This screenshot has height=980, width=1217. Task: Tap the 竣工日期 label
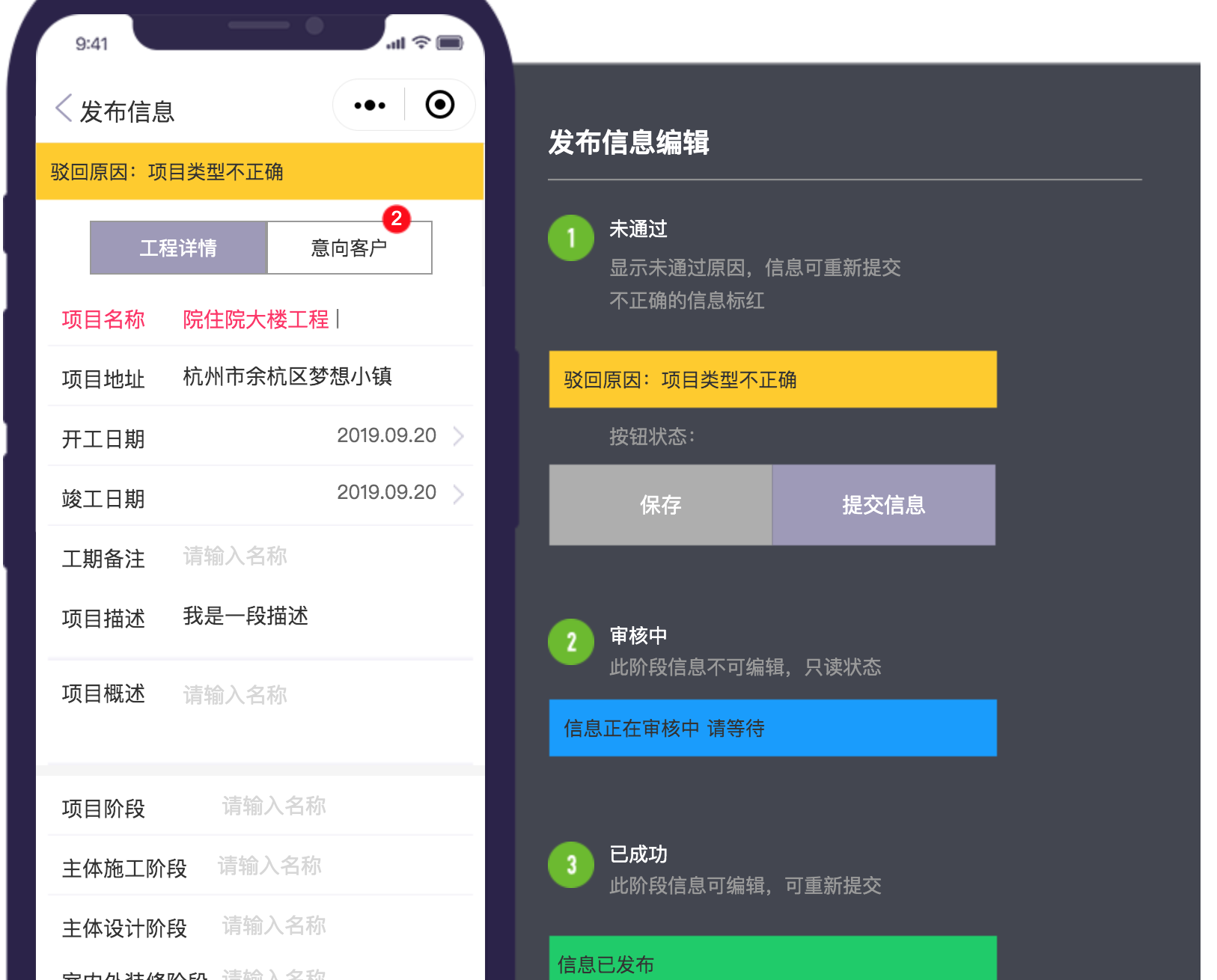click(x=103, y=499)
